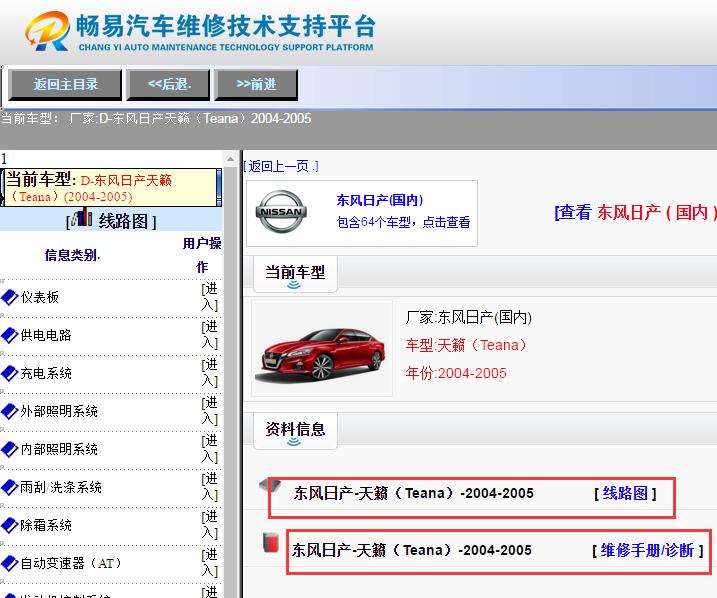Image resolution: width=717 pixels, height=598 pixels.
Task: Enter the 除霜系统 category via 进入
Action: coord(210,525)
